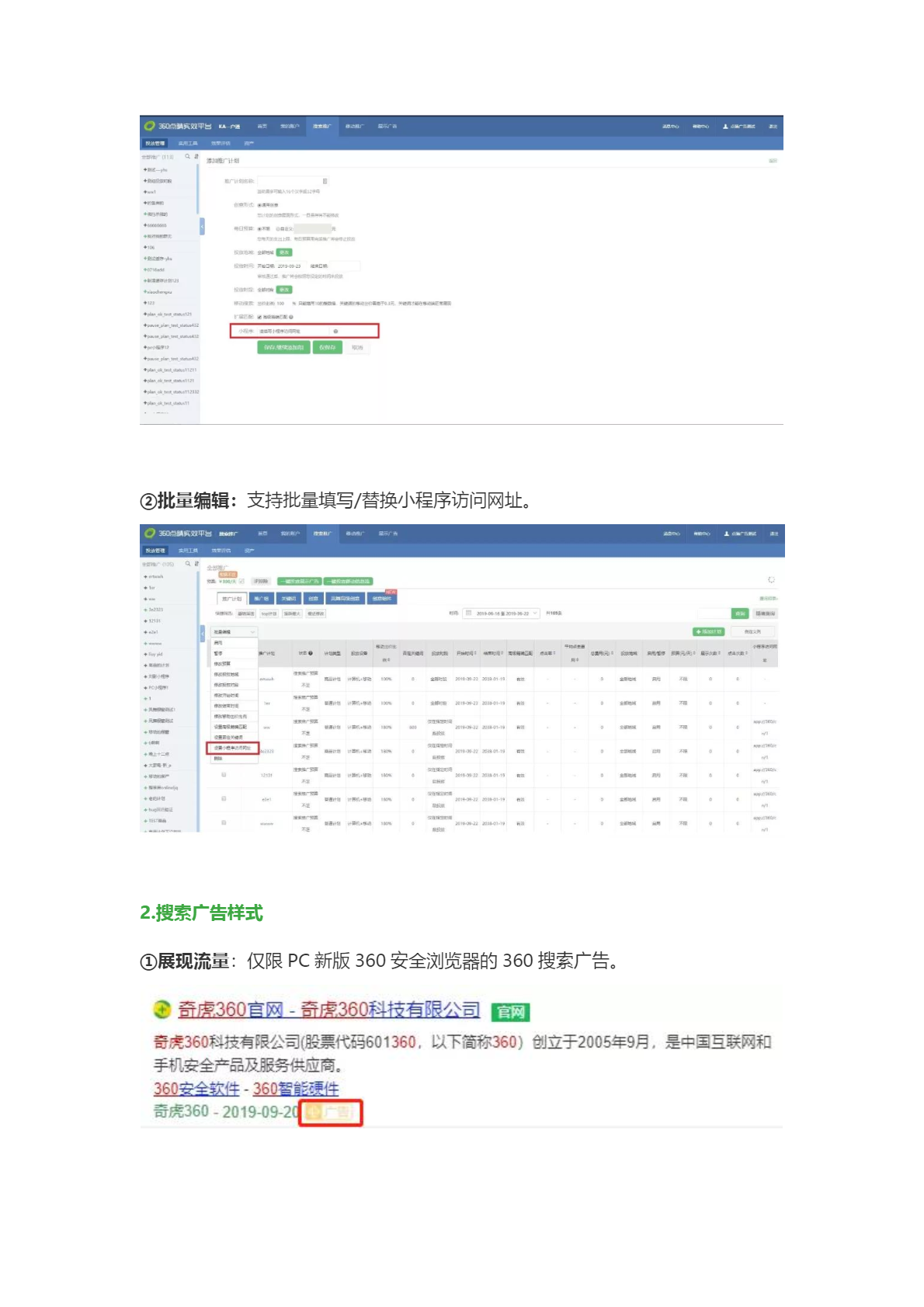Click the copy icon in plan name field
Viewport: 924px width, 1307px height.
point(325,181)
